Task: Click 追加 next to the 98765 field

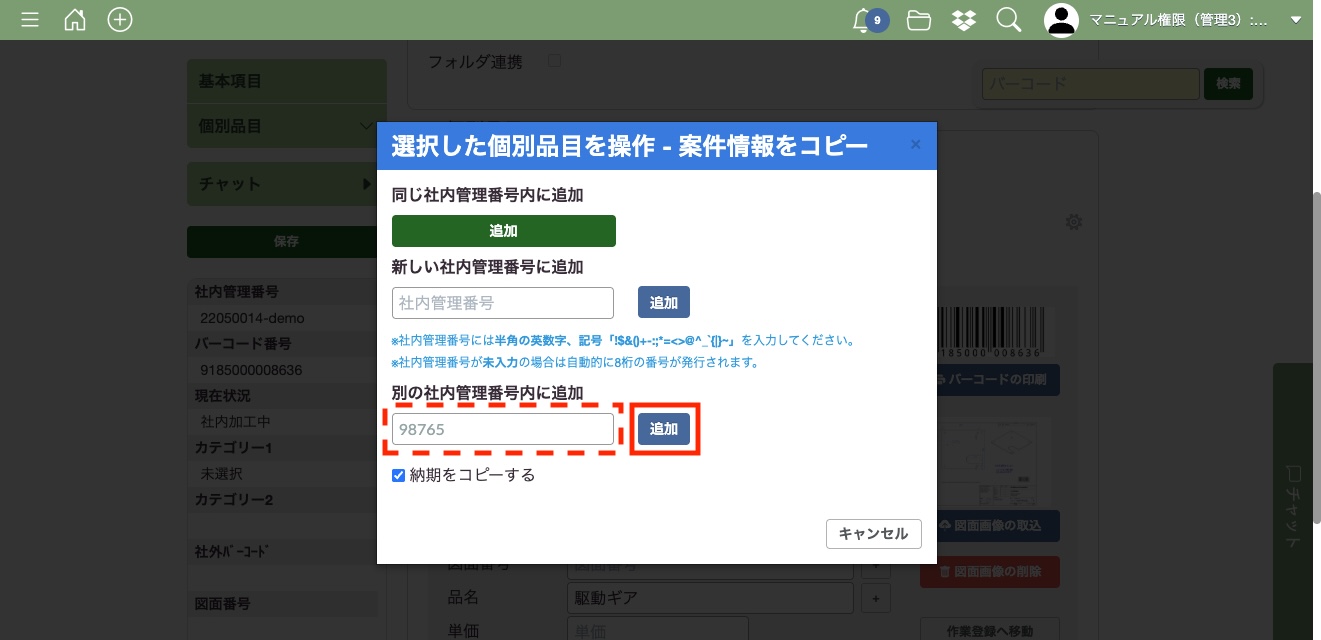Action: (664, 429)
